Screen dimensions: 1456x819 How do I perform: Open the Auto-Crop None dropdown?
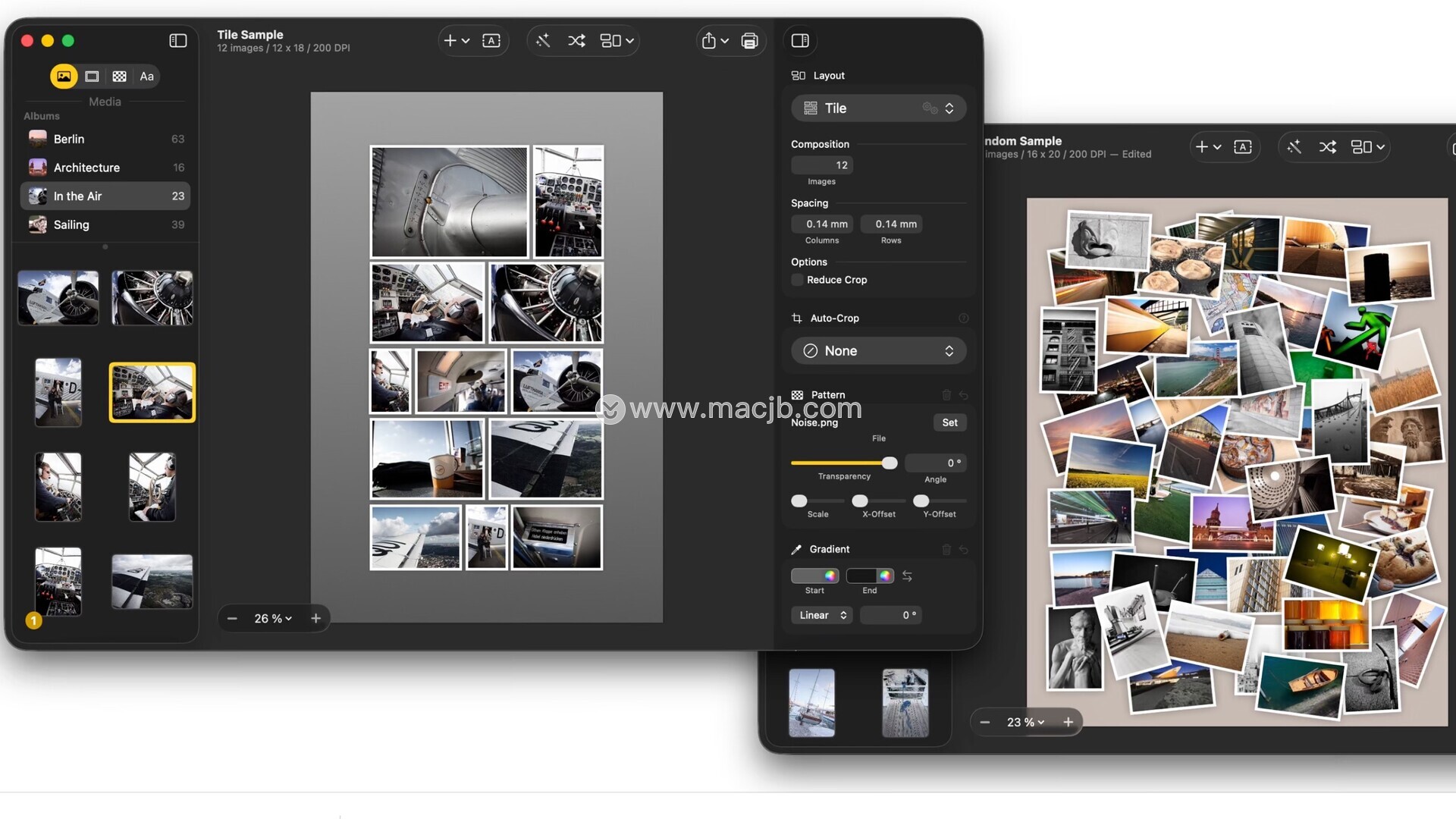[x=878, y=351]
